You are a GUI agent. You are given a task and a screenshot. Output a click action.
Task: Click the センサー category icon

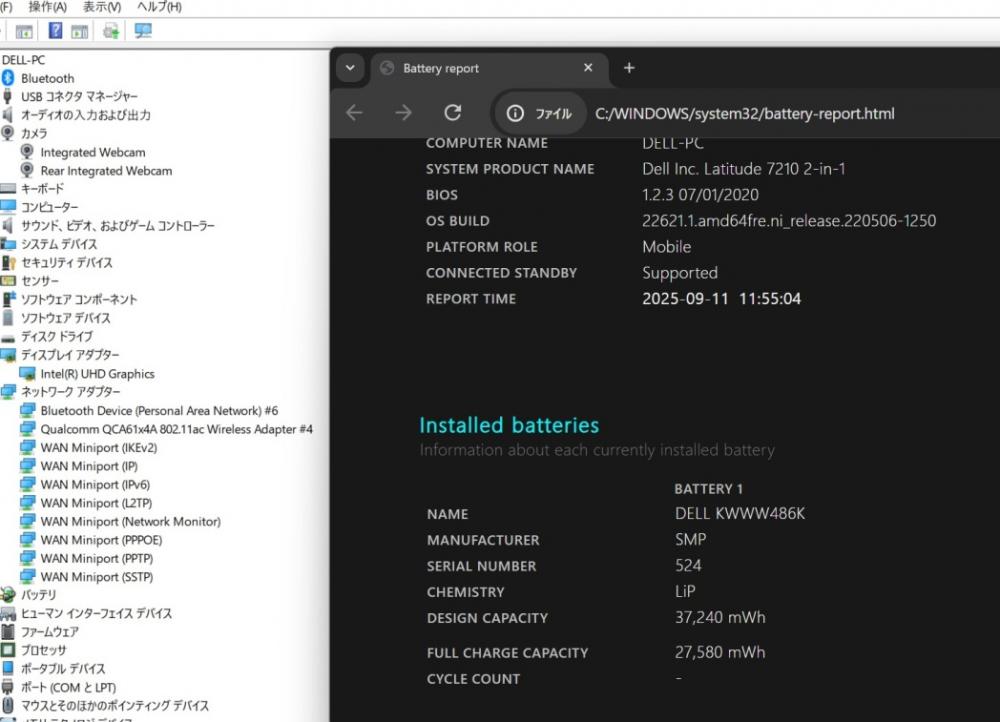8,281
